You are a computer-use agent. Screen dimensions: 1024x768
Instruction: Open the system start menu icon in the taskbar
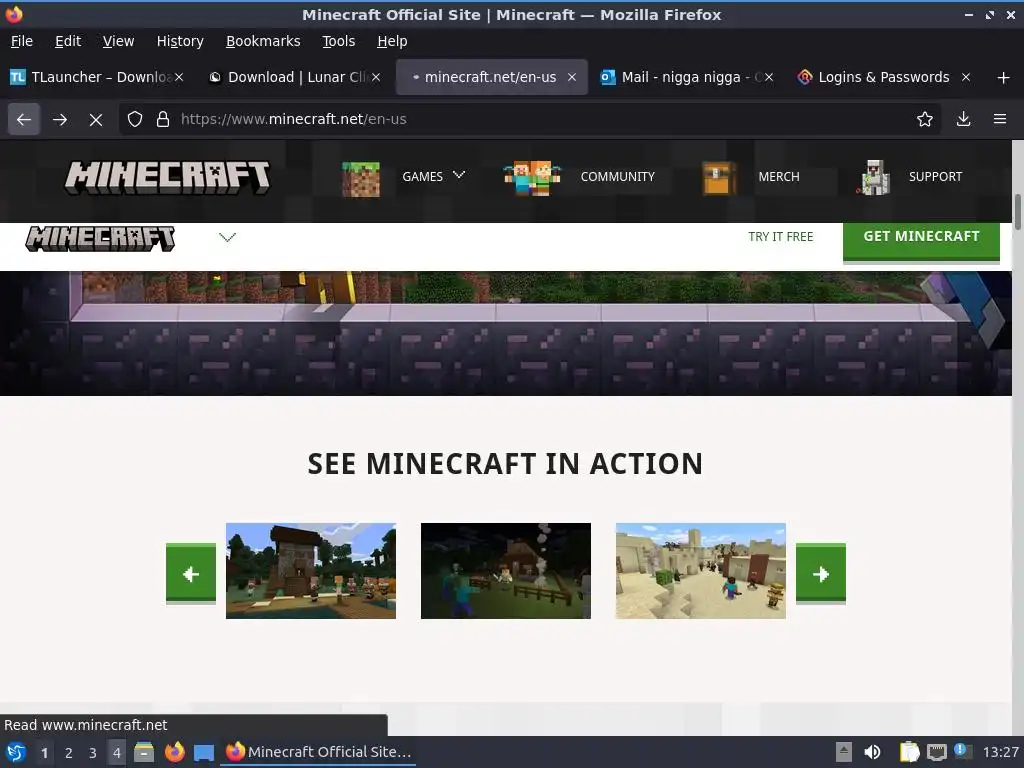pos(16,752)
